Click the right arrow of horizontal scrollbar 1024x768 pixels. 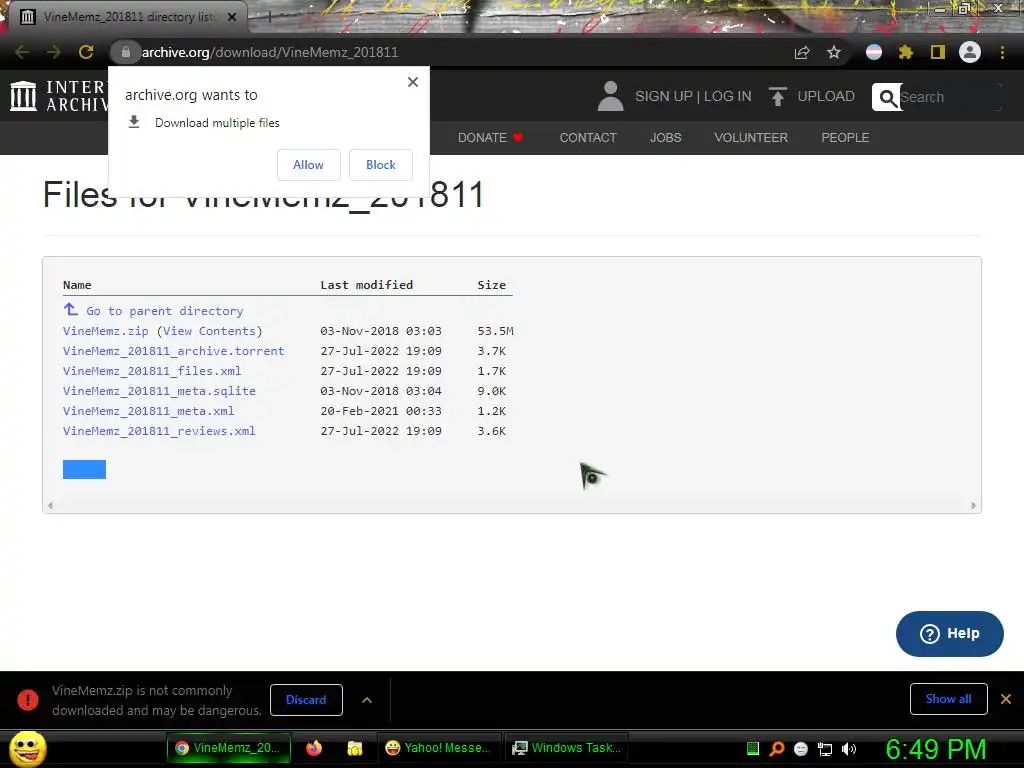973,505
